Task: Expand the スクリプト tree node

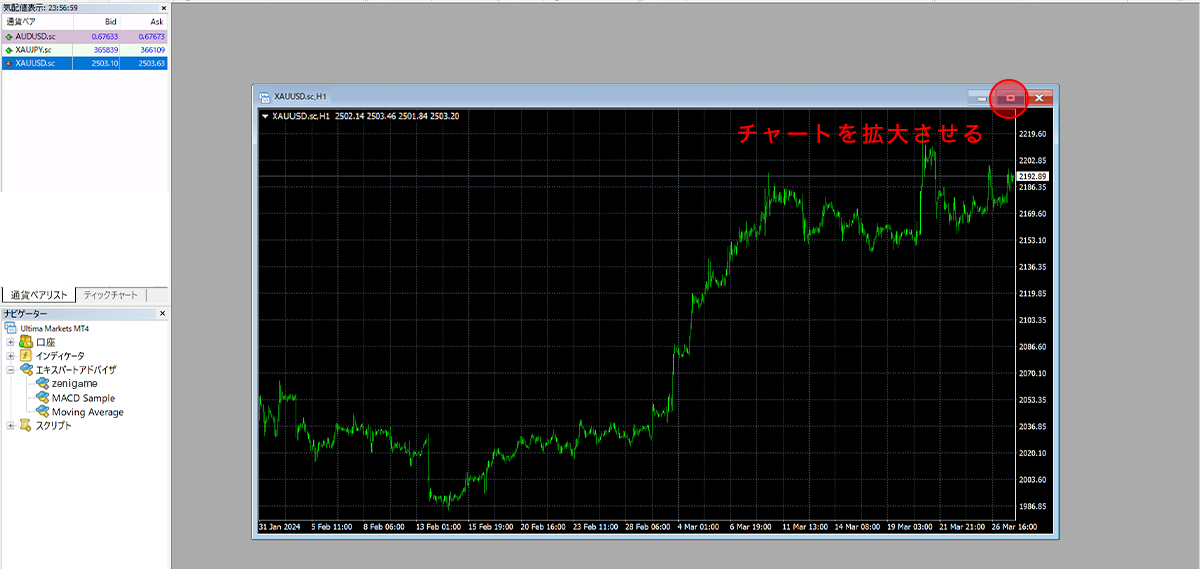Action: [x=10, y=426]
